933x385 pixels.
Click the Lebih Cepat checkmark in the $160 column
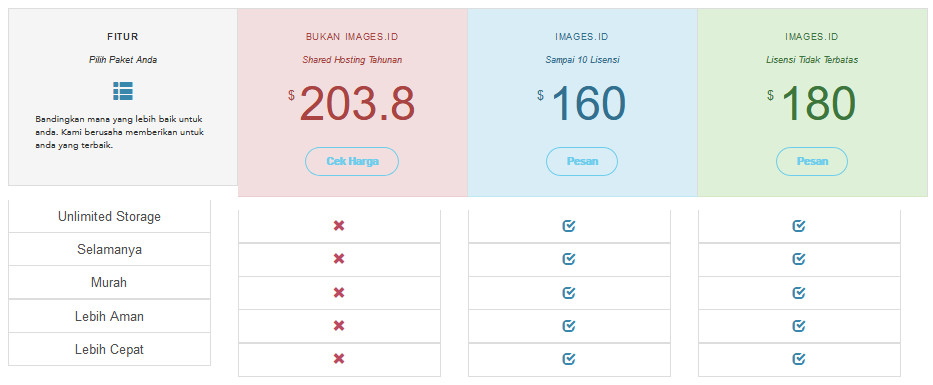(569, 359)
